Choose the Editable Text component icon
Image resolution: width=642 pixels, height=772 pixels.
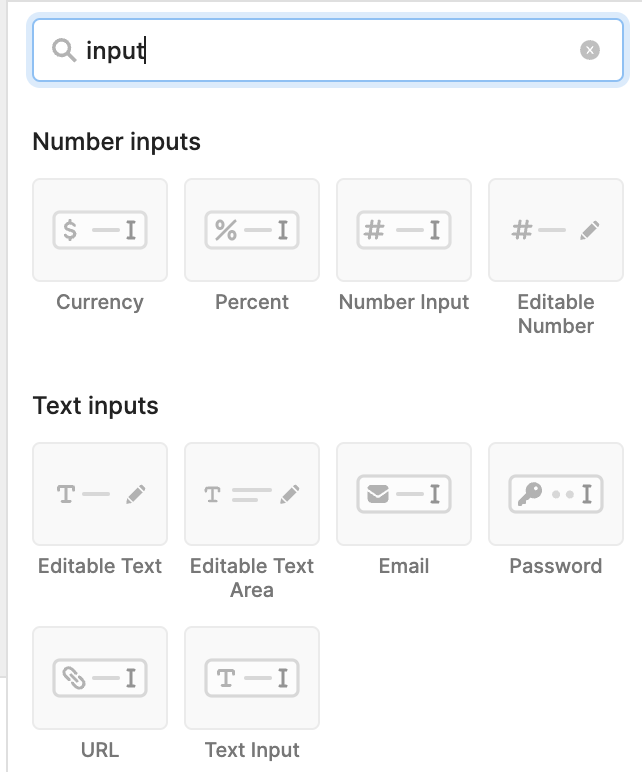point(100,494)
